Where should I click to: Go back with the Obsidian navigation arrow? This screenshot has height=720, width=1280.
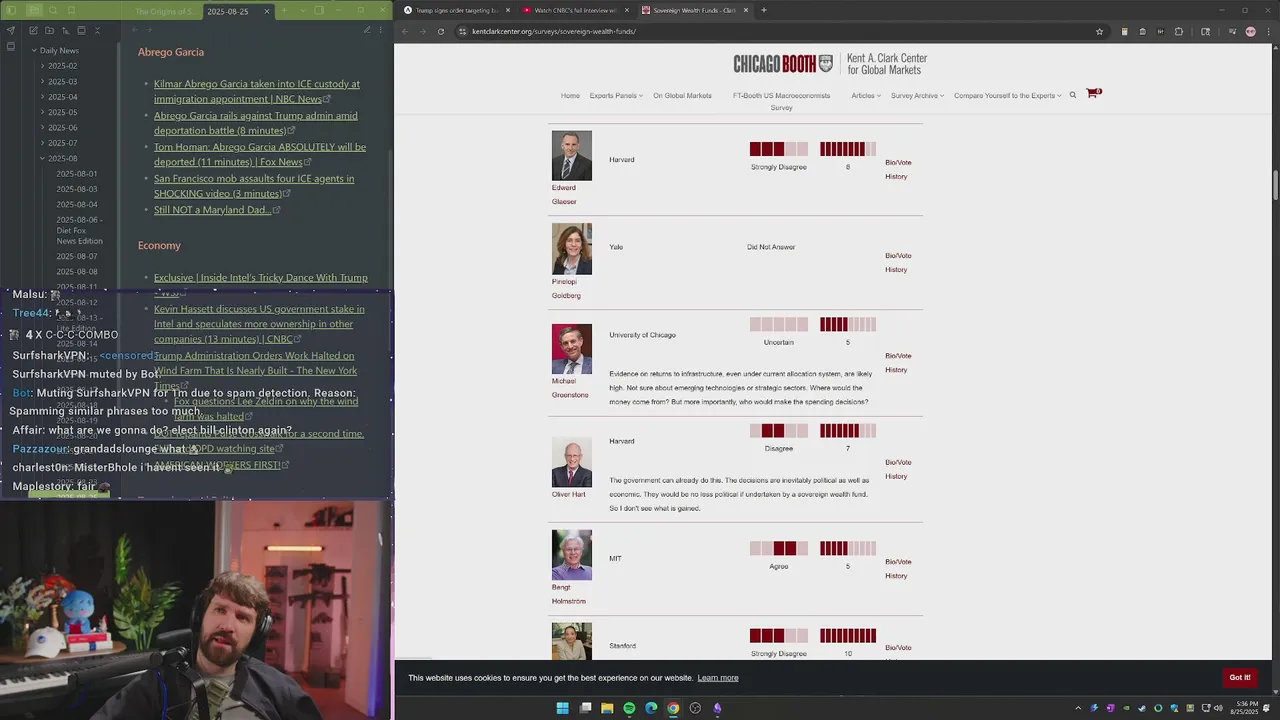tap(135, 30)
